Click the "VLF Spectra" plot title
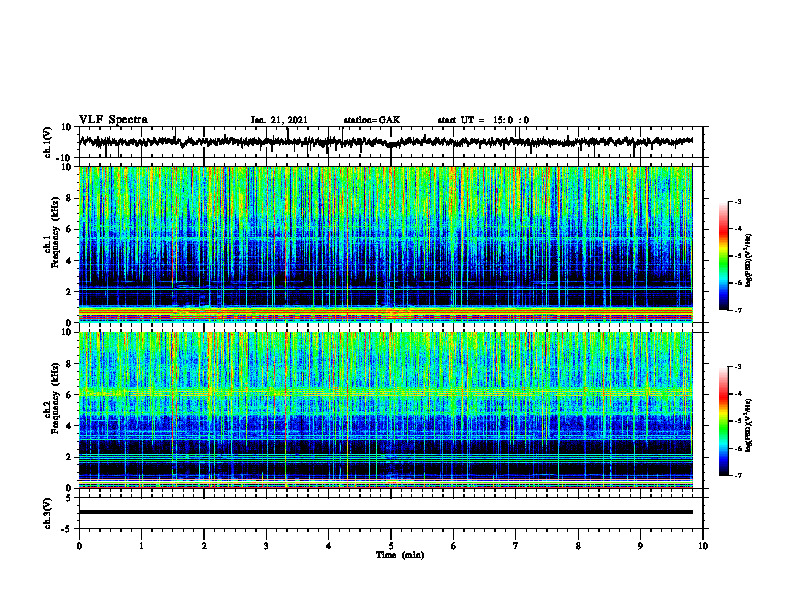Viewport: 792px width, 612px height. pos(113,120)
